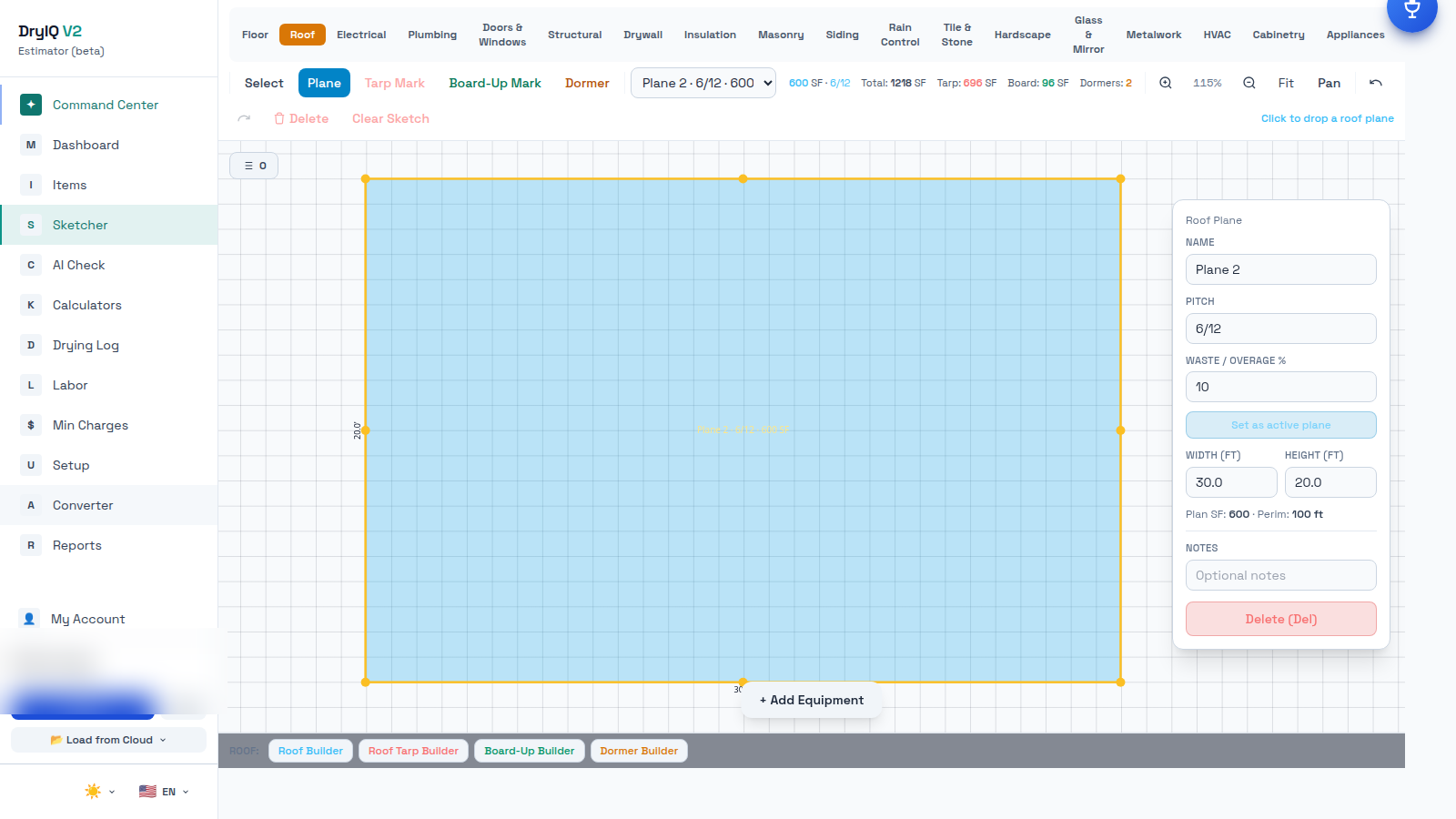The width and height of the screenshot is (1456, 819).
Task: Open the AI Check page
Action: point(109,265)
